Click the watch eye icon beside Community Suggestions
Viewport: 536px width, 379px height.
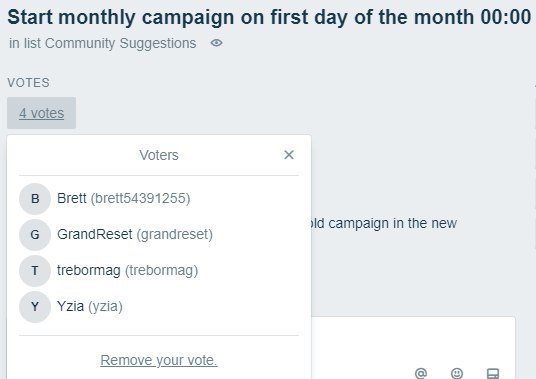pyautogui.click(x=216, y=43)
